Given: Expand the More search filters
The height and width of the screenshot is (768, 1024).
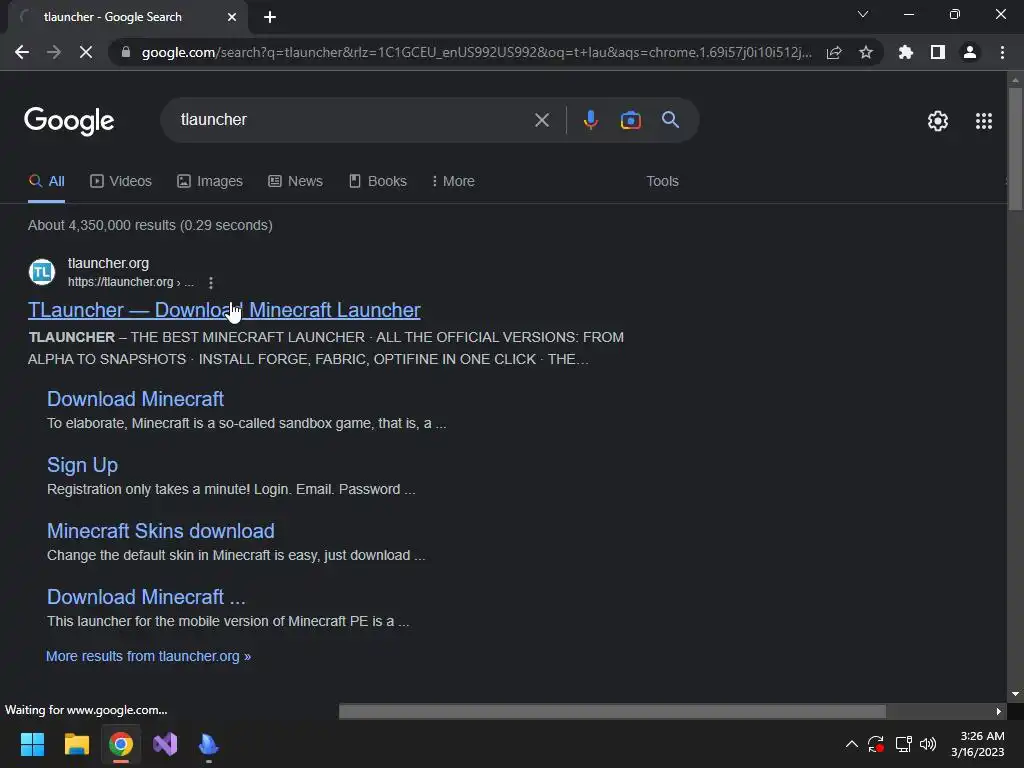Looking at the screenshot, I should click(x=453, y=182).
